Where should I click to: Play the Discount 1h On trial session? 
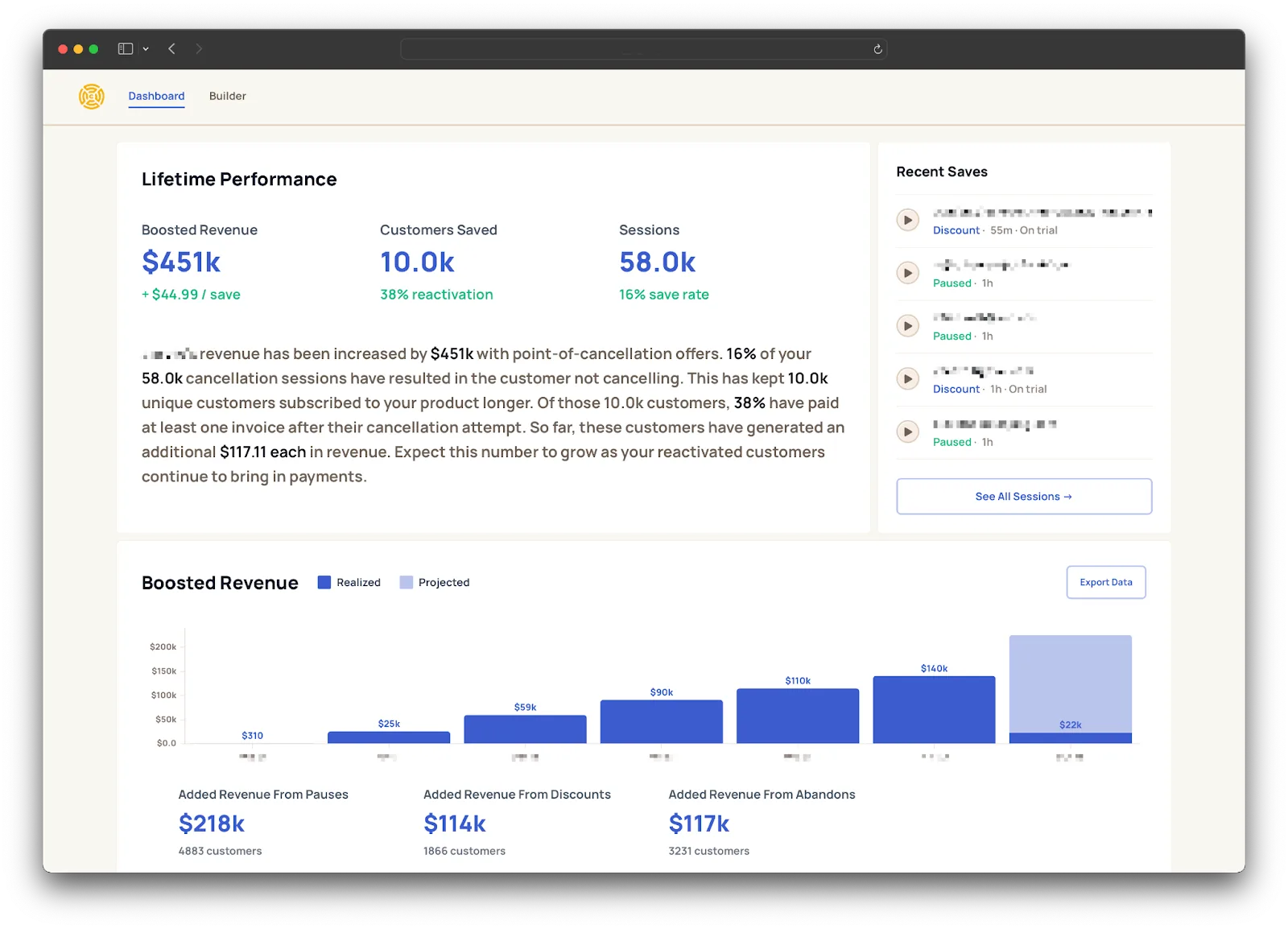click(x=908, y=379)
